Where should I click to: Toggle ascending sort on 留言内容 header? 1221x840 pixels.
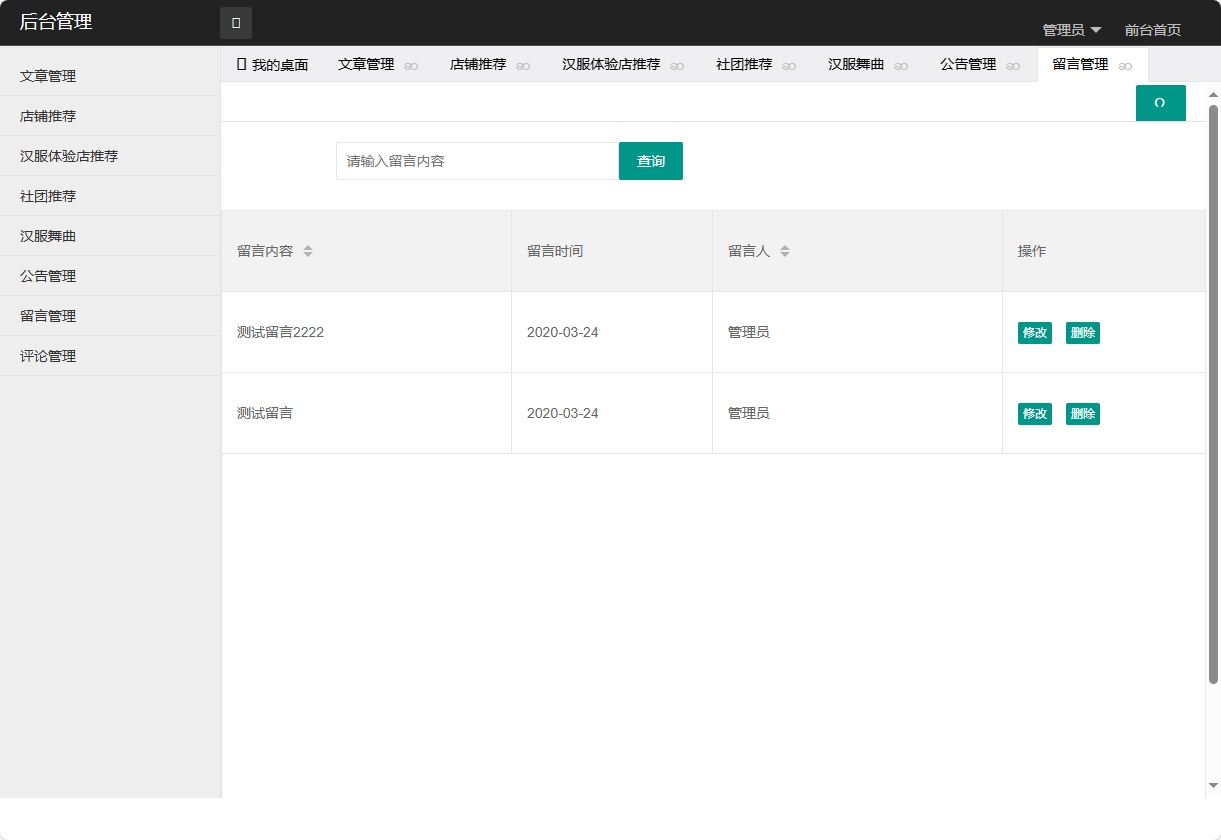tap(307, 247)
